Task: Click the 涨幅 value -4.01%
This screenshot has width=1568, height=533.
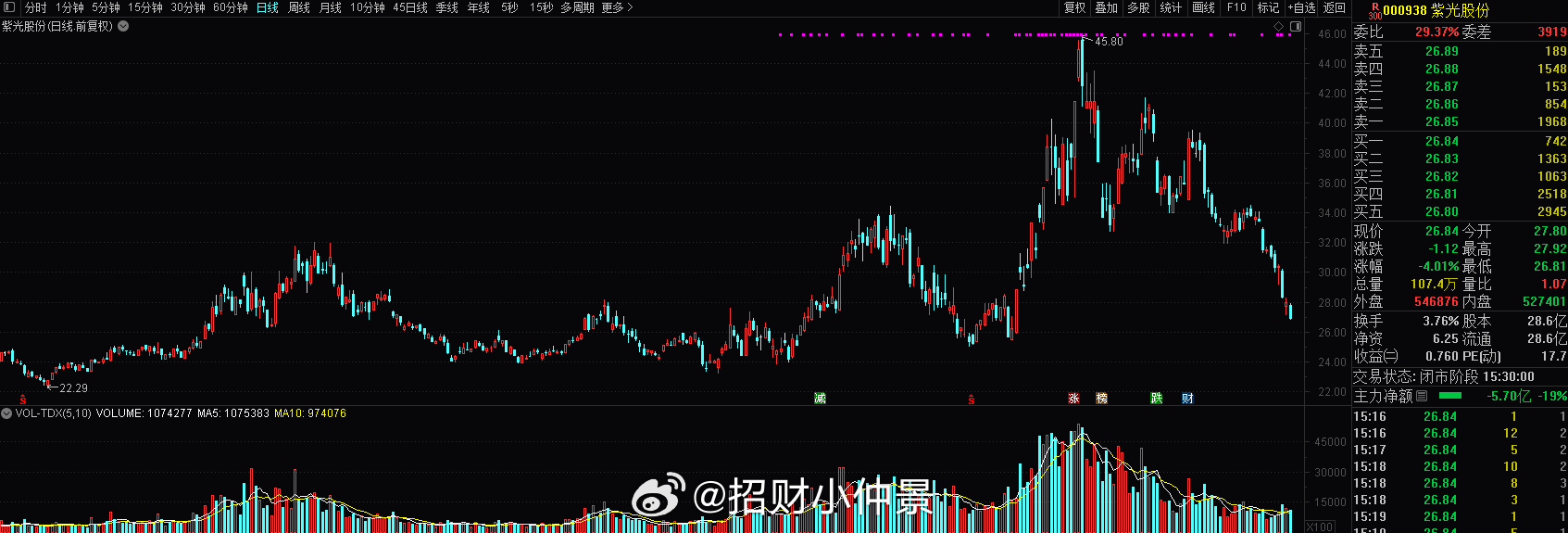Action: coord(1438,266)
